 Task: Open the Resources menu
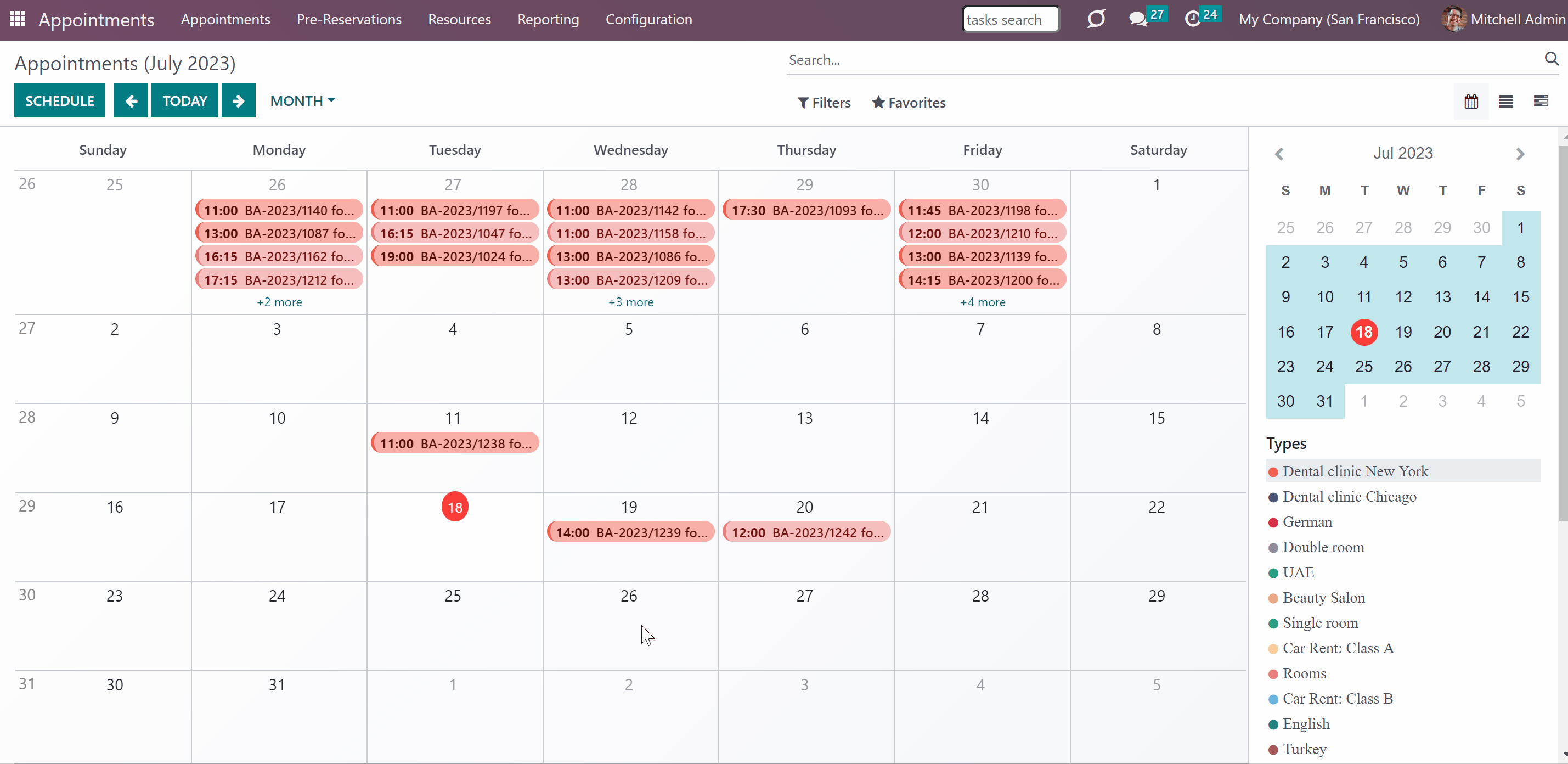(x=459, y=19)
